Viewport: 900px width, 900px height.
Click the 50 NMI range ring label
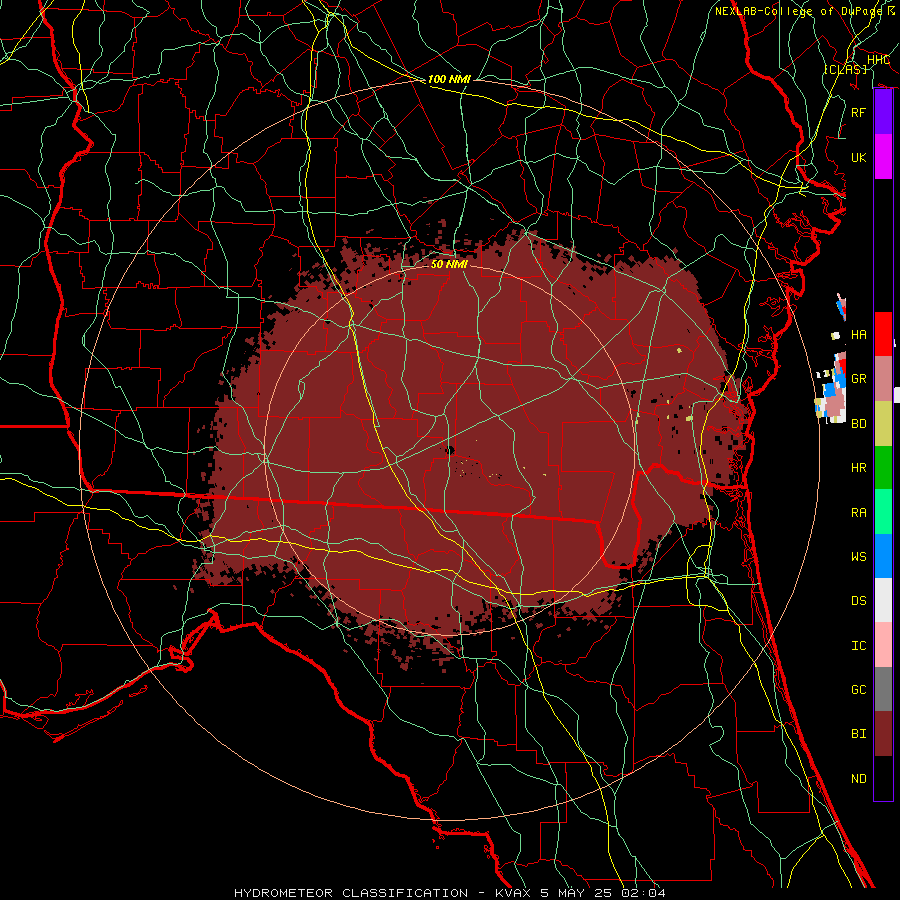pos(449,264)
